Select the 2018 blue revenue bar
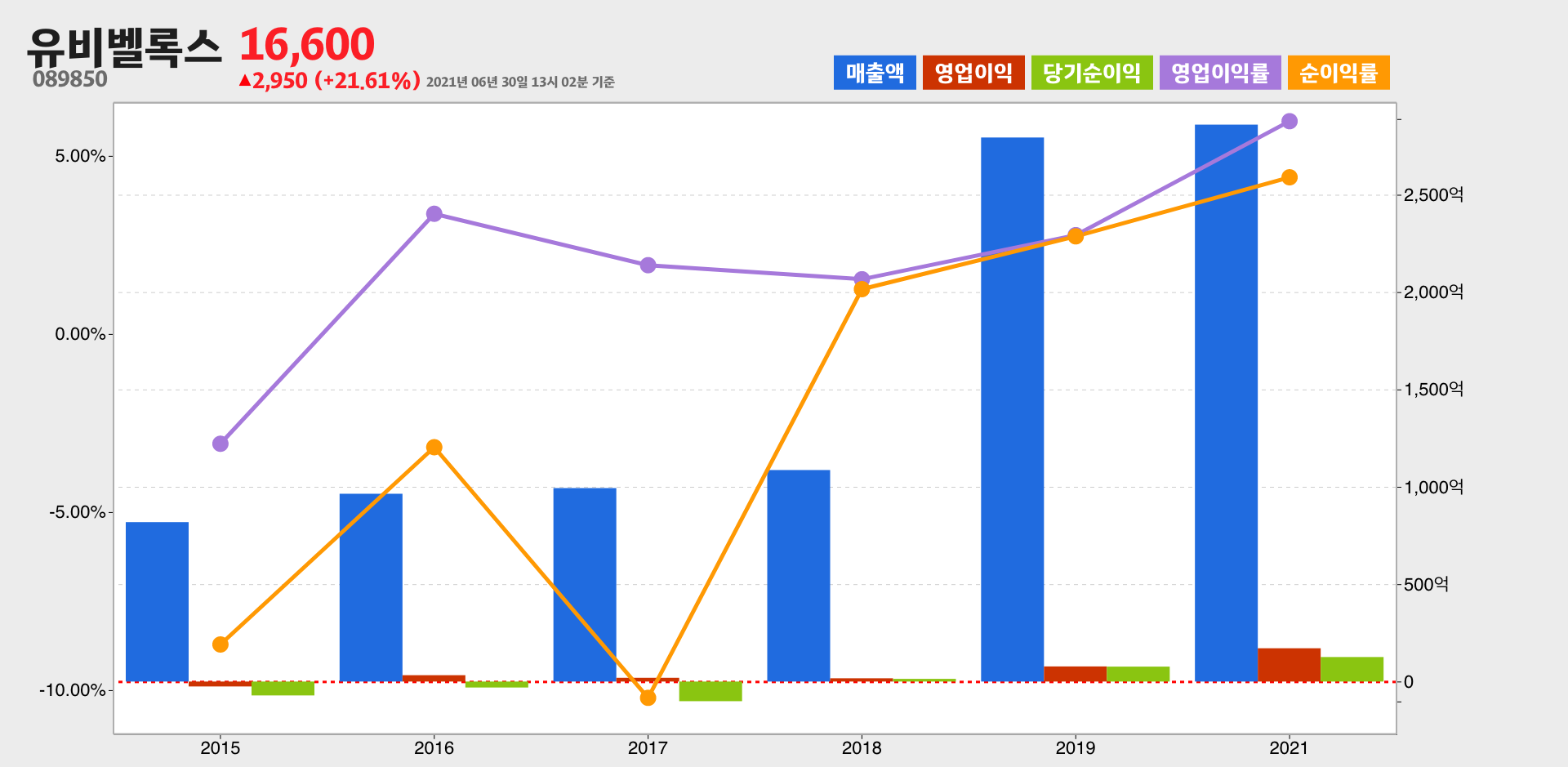This screenshot has width=1568, height=767. [x=799, y=576]
